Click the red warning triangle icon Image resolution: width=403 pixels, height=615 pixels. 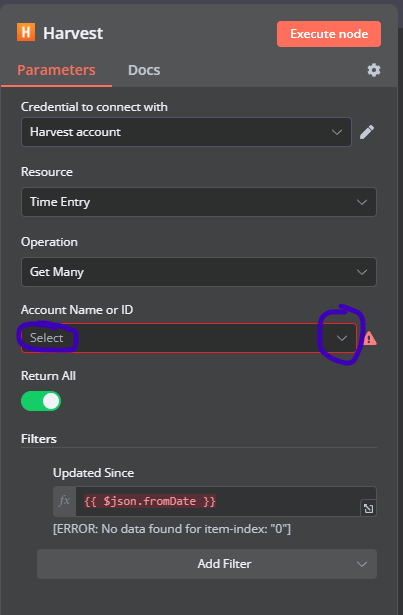coord(370,338)
